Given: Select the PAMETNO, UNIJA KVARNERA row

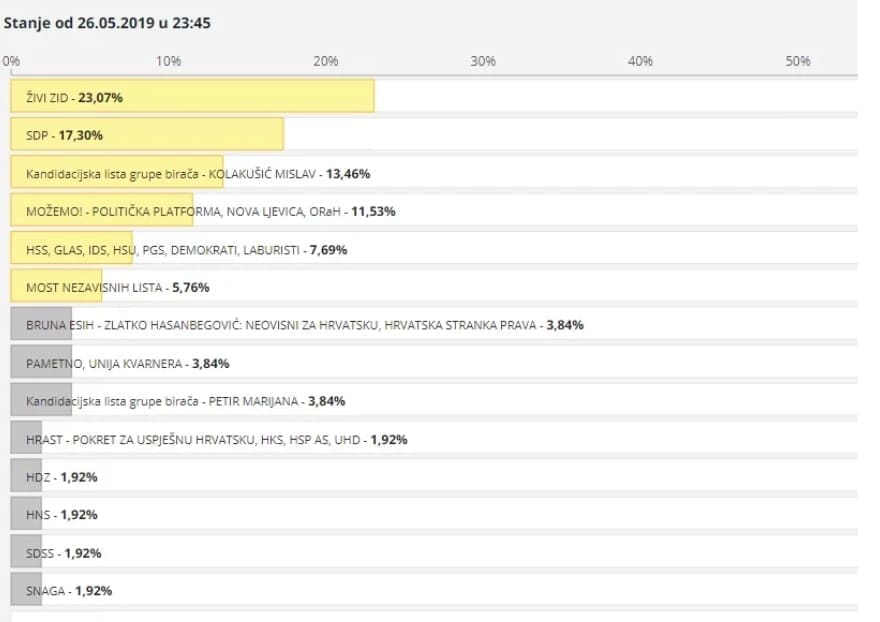Looking at the screenshot, I should [x=127, y=363].
